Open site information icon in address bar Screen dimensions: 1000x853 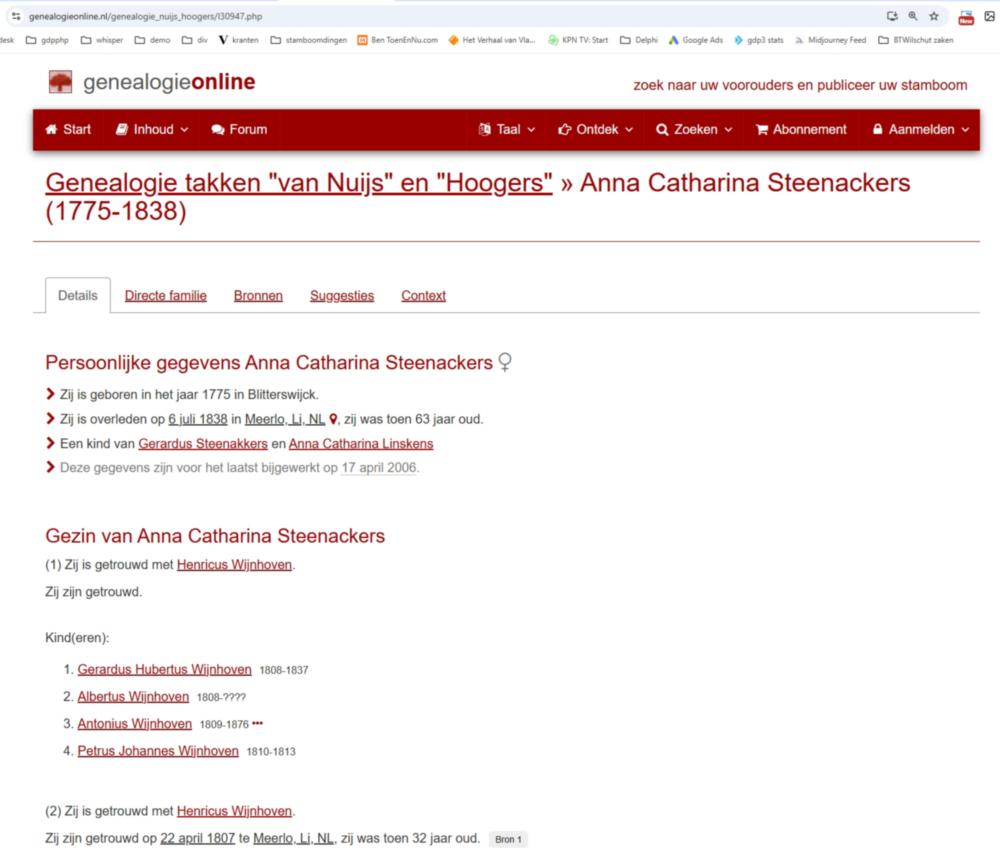15,16
